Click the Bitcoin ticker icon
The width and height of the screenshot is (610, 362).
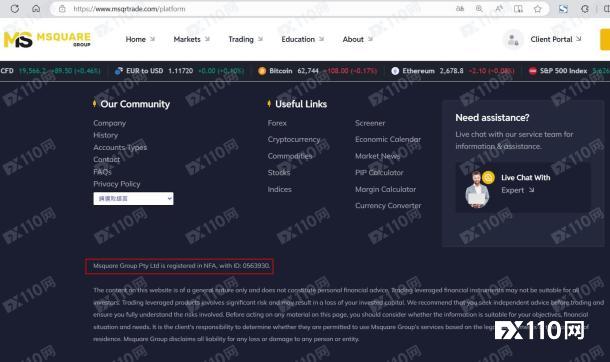[262, 71]
